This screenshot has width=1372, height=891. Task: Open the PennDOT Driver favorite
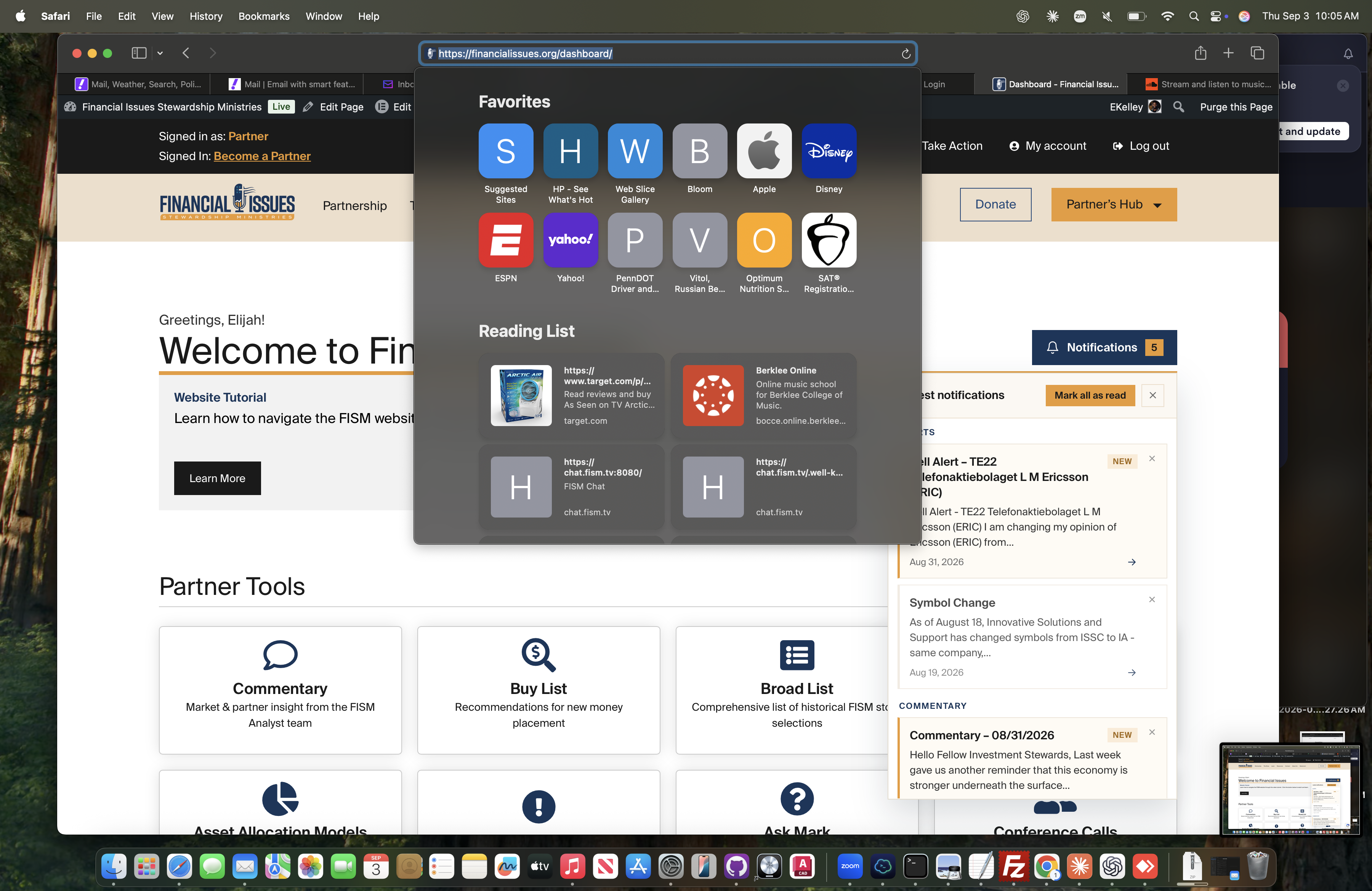tap(635, 253)
